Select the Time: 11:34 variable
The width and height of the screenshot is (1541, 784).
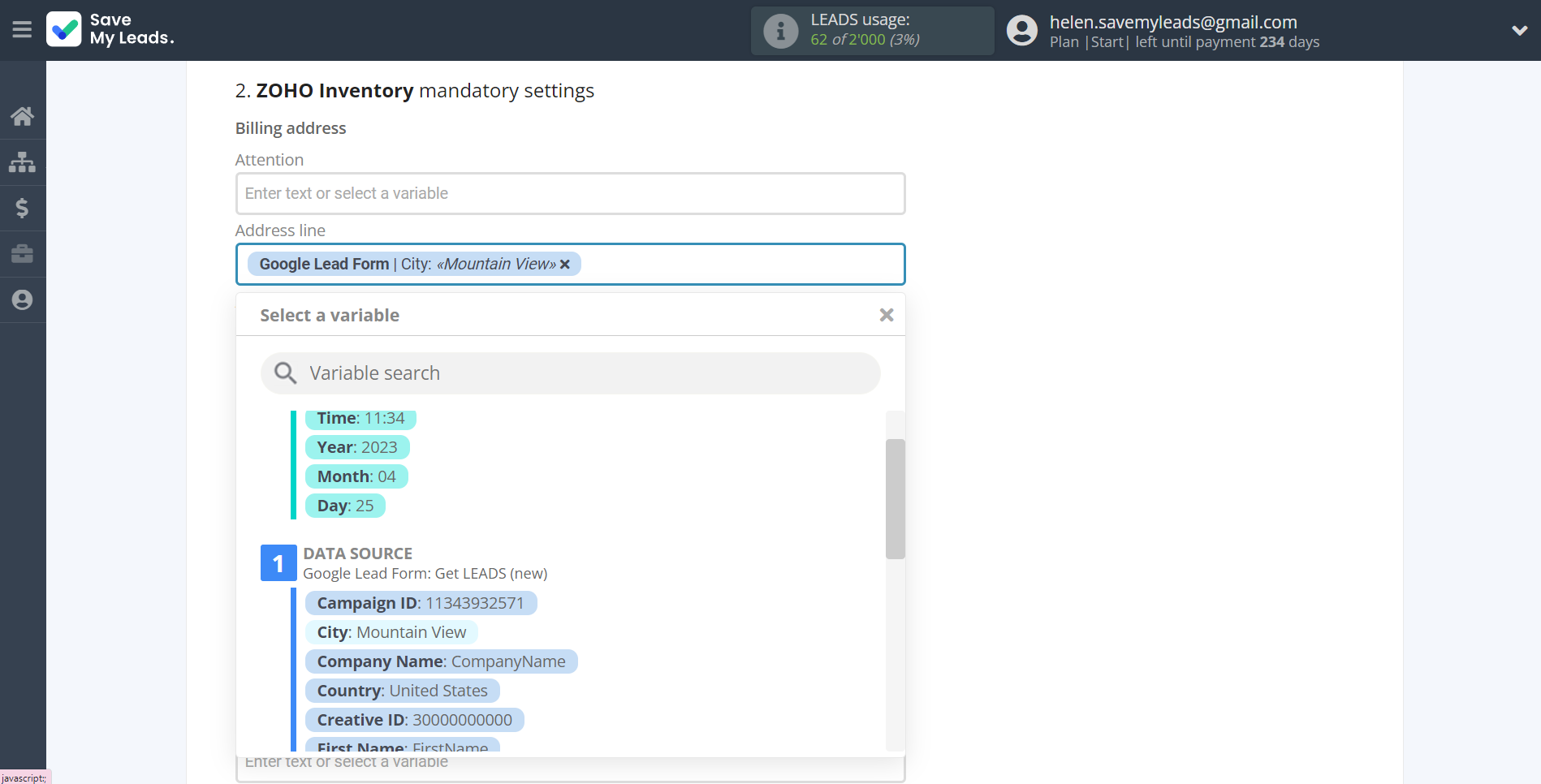tap(360, 419)
